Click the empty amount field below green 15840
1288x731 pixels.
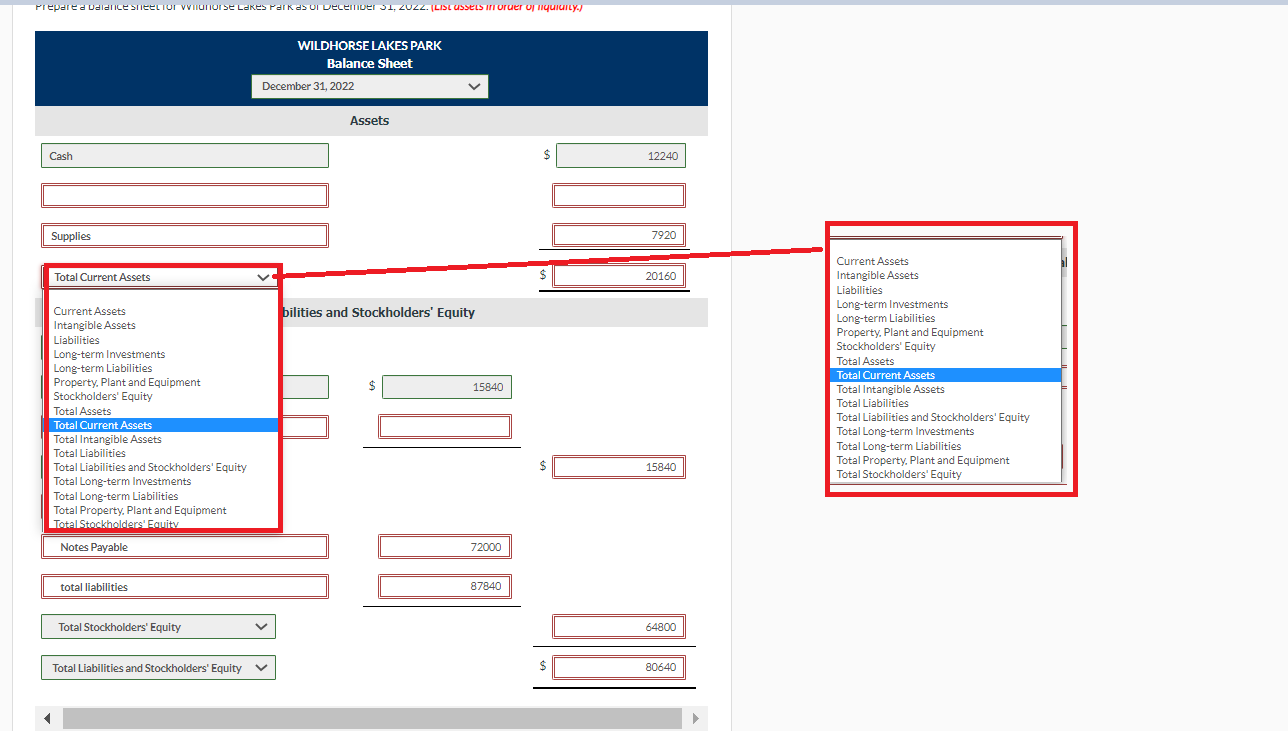click(x=445, y=427)
